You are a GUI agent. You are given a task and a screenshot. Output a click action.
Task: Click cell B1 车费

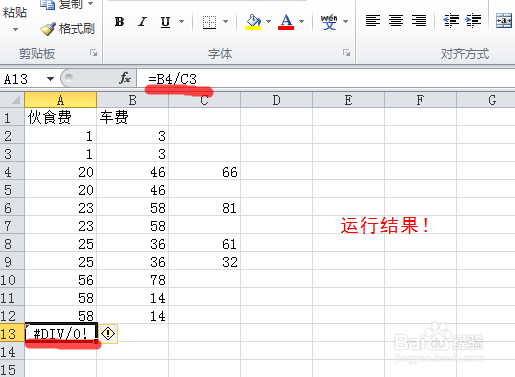(x=133, y=117)
